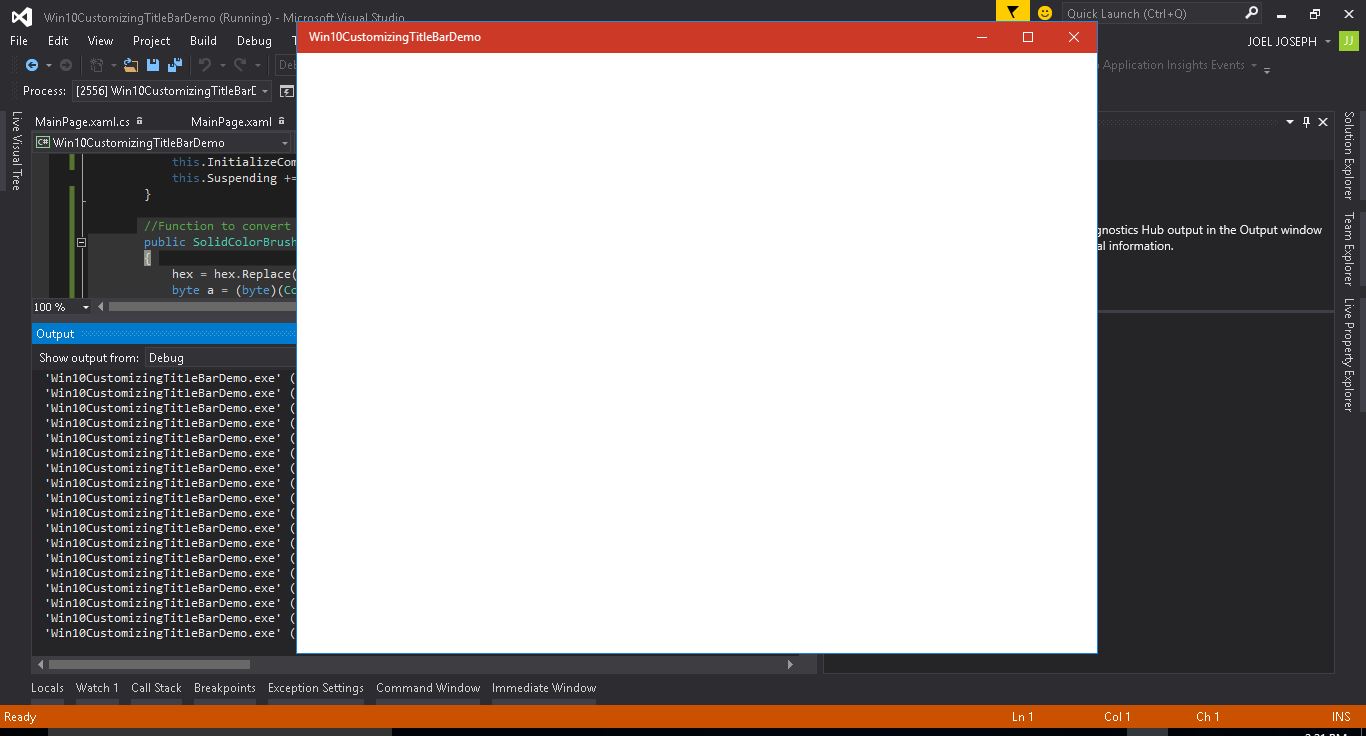Screen dimensions: 1366x736
Task: Open the Debug menu
Action: coord(254,40)
